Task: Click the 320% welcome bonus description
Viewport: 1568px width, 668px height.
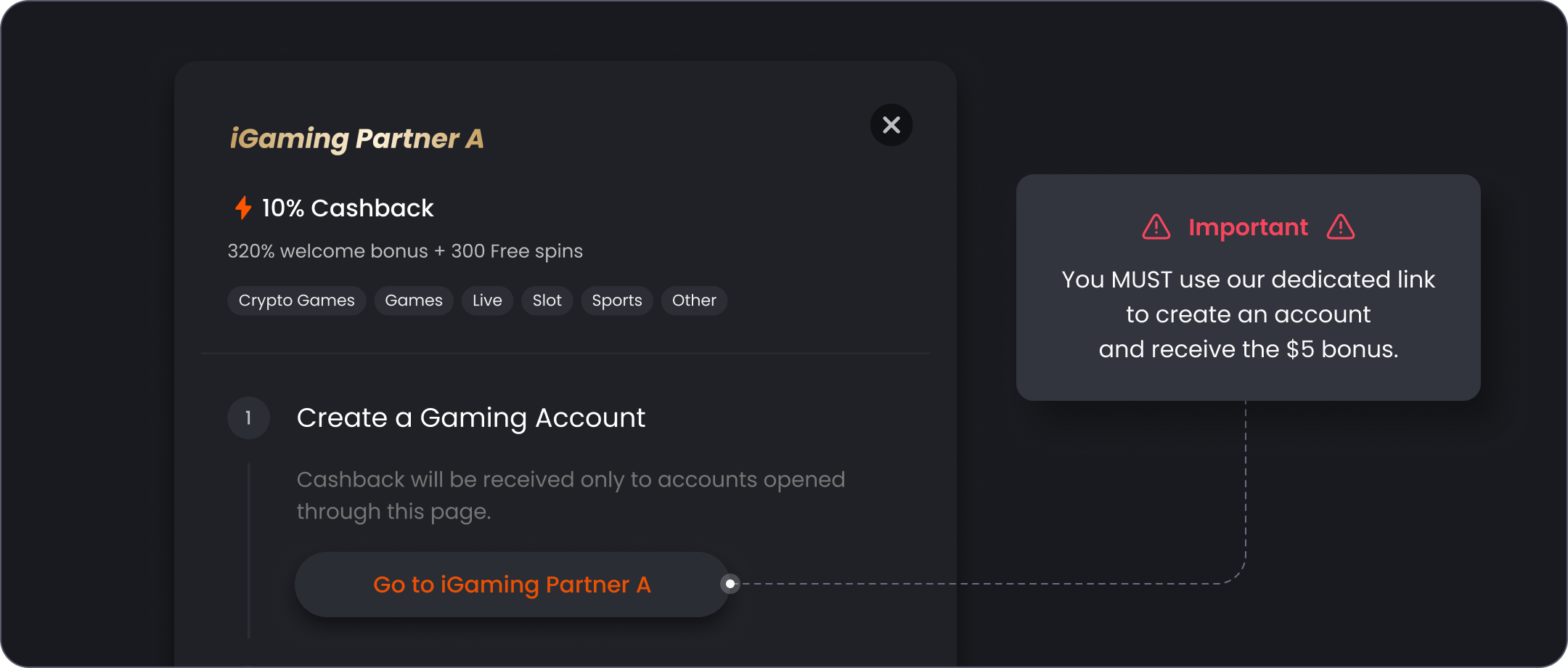Action: pyautogui.click(x=405, y=251)
